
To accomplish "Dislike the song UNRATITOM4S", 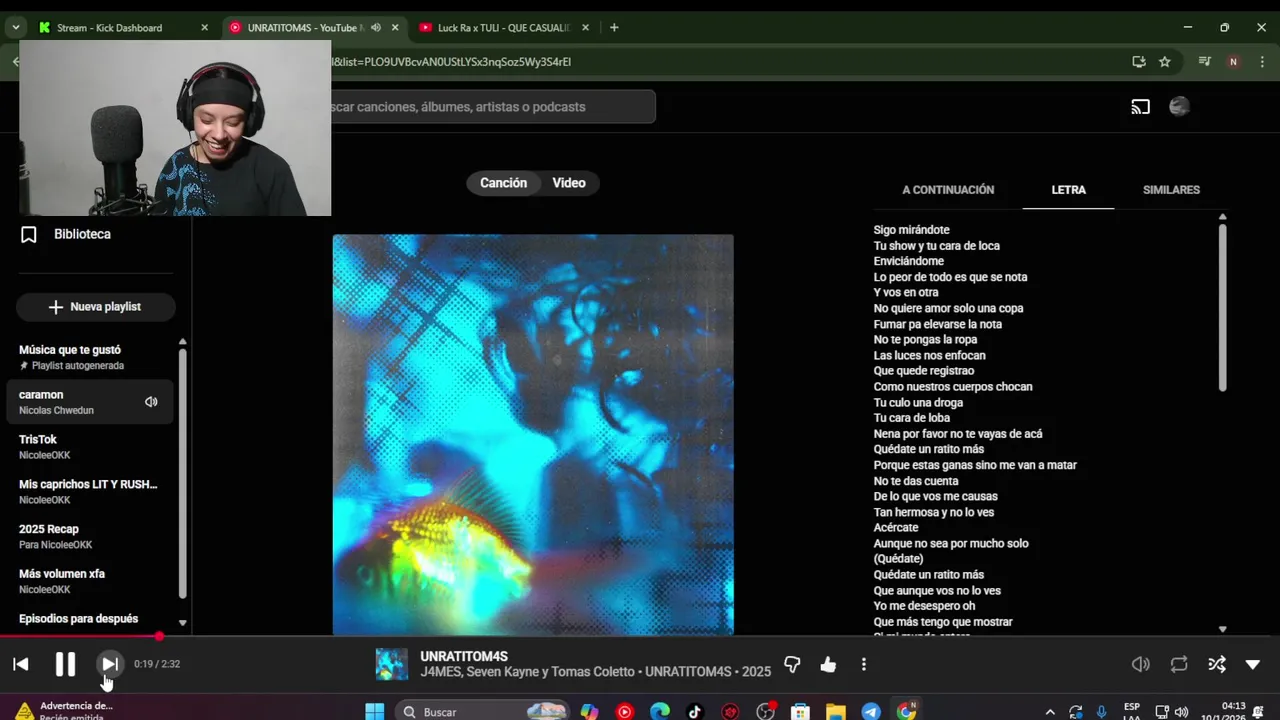I will pyautogui.click(x=792, y=664).
